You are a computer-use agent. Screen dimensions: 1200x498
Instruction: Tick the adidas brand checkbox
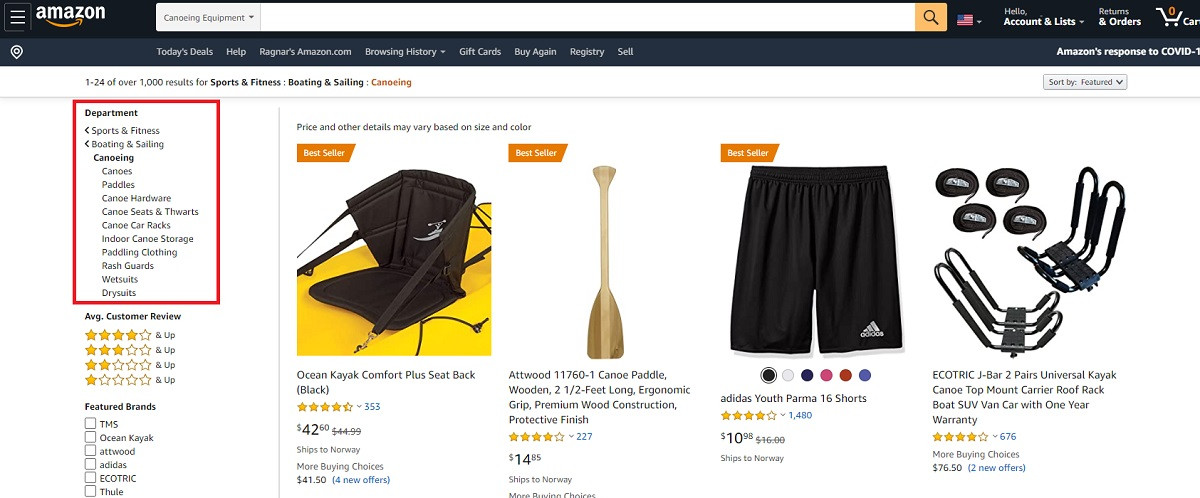(91, 464)
